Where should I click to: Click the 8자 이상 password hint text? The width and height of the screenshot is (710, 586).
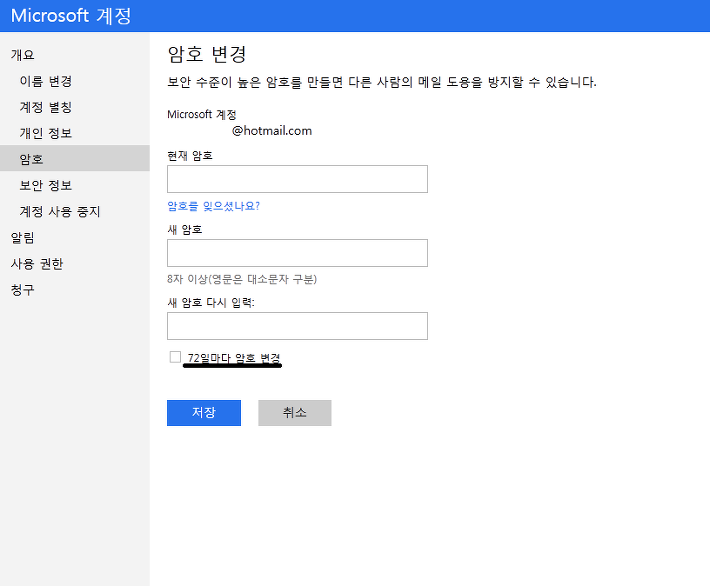pos(242,279)
